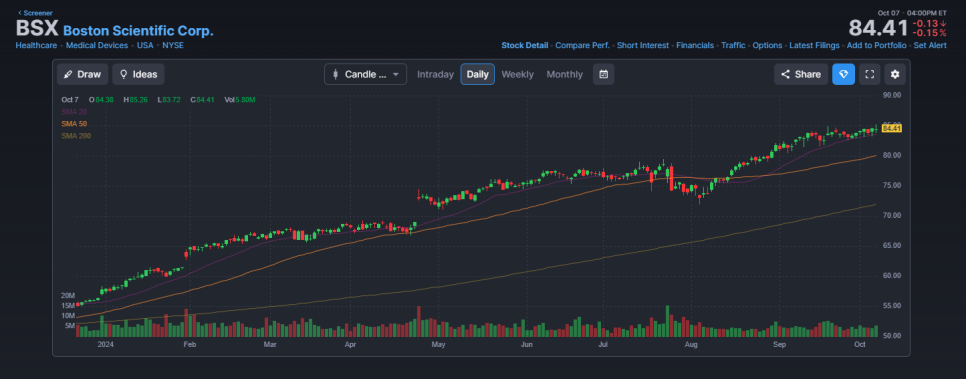Image resolution: width=966 pixels, height=379 pixels.
Task: Open the Short Interest link
Action: [x=643, y=46]
